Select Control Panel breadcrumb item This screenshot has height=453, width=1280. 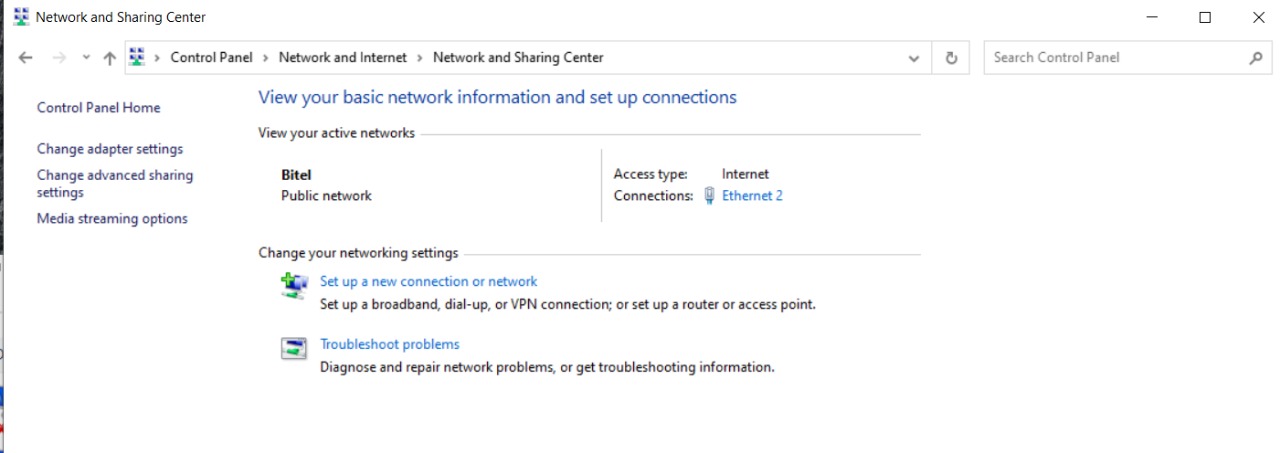pyautogui.click(x=211, y=58)
